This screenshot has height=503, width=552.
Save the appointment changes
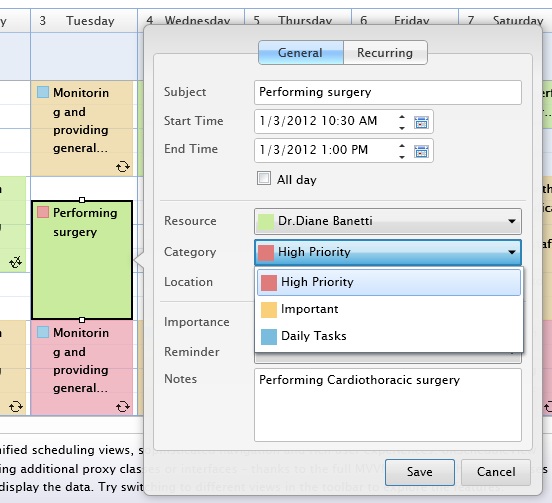tap(420, 472)
